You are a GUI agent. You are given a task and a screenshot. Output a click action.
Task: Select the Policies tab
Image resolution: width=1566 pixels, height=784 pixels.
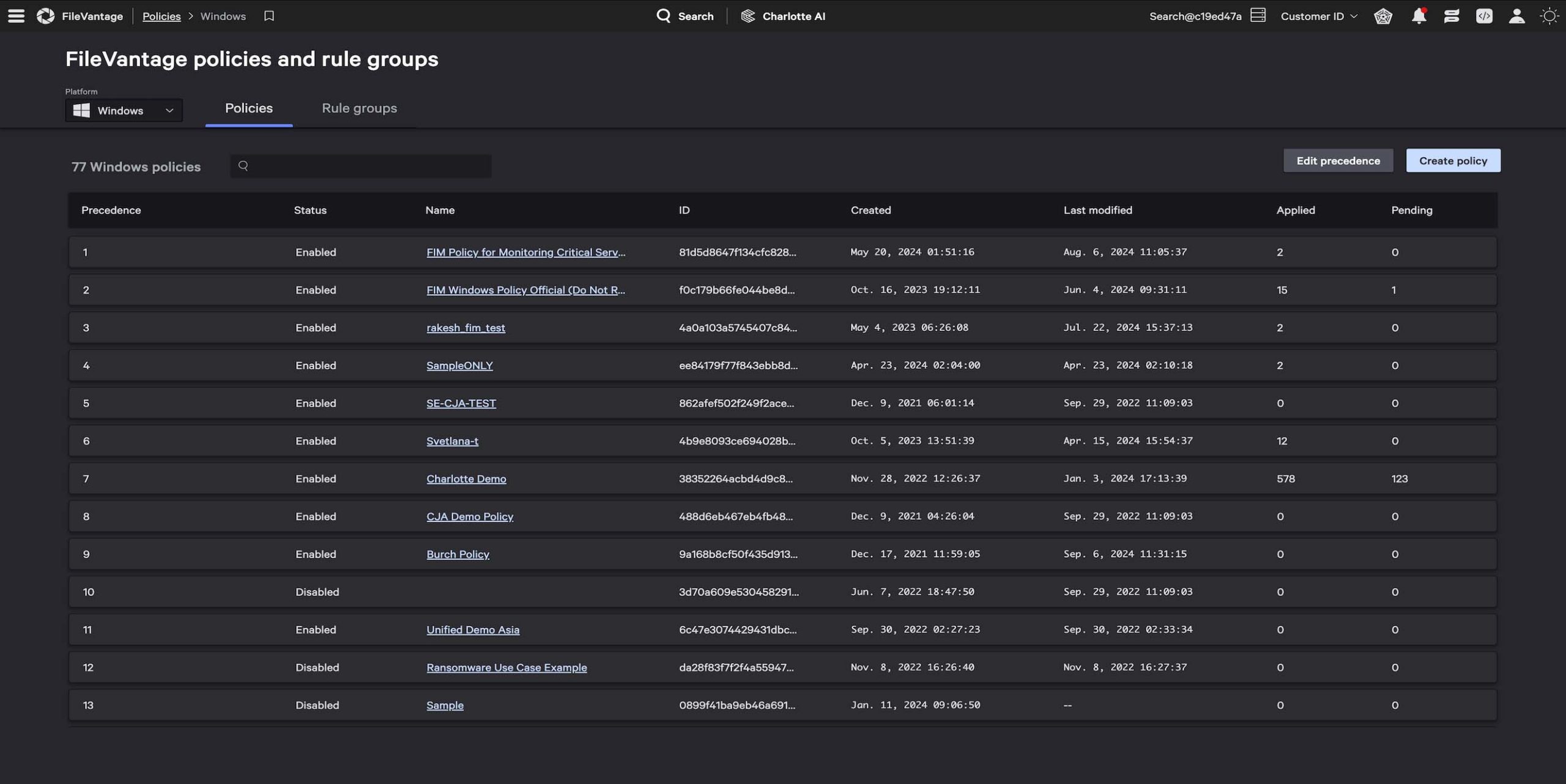coord(248,108)
